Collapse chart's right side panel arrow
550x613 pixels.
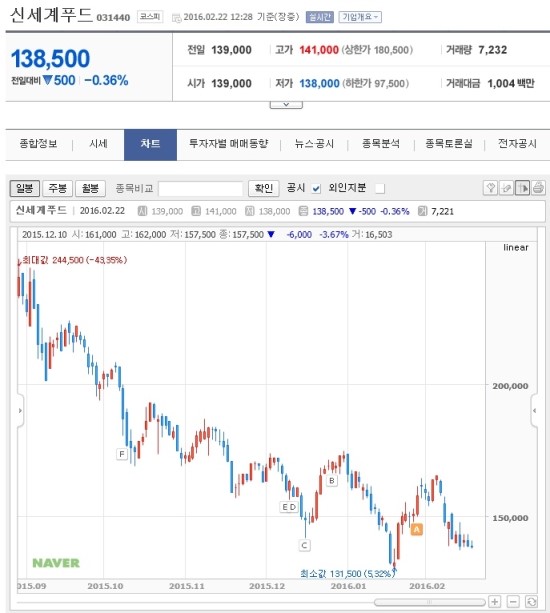point(534,410)
